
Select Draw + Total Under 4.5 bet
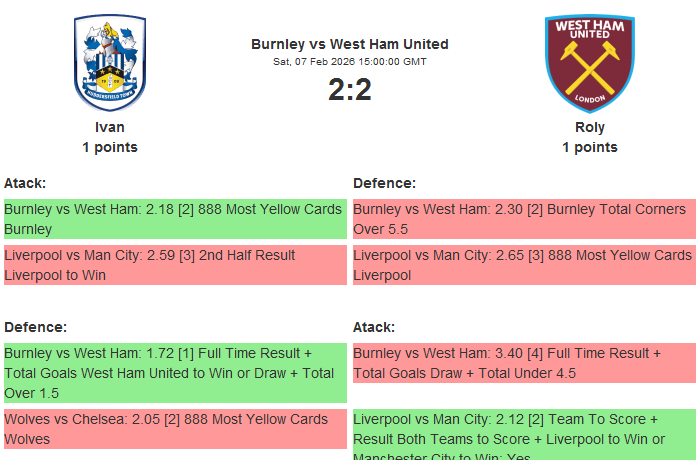coord(524,363)
